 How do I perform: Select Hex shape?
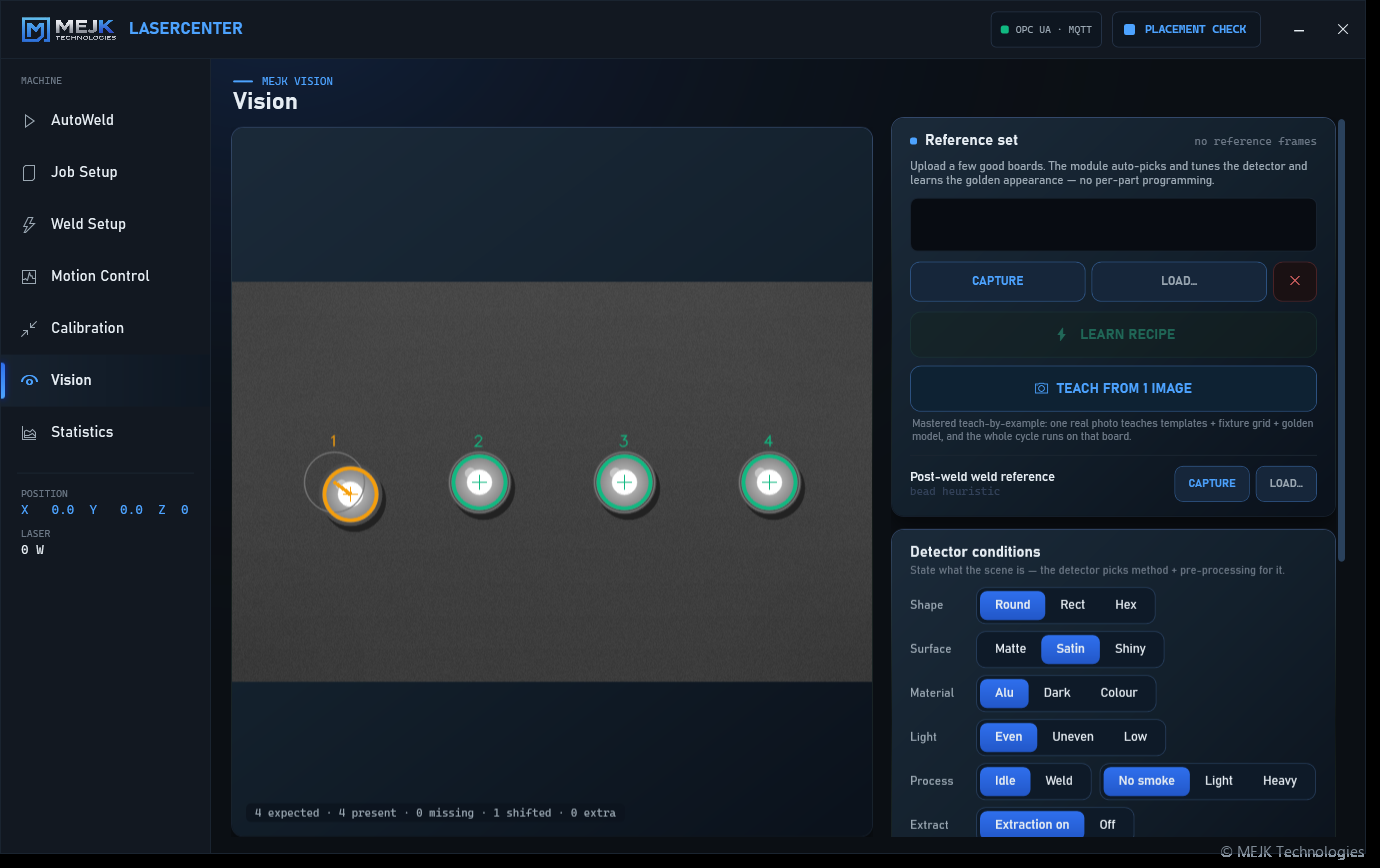(x=1126, y=605)
